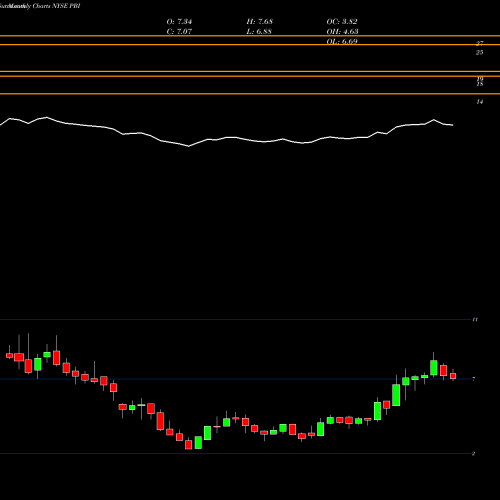Viewport: 500px width, 500px height.
Task: Click the 7 price axis label
Action: tap(474, 379)
